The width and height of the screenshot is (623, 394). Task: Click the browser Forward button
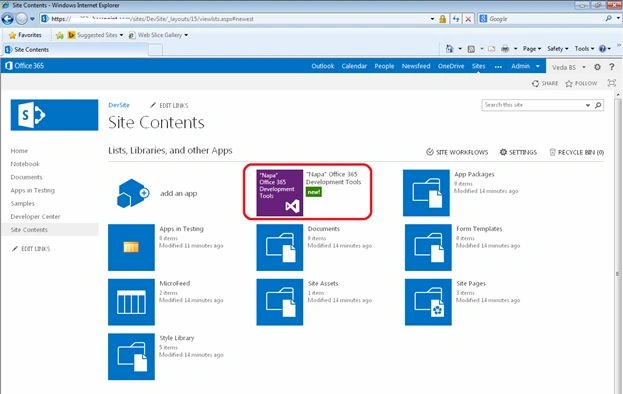click(21, 19)
